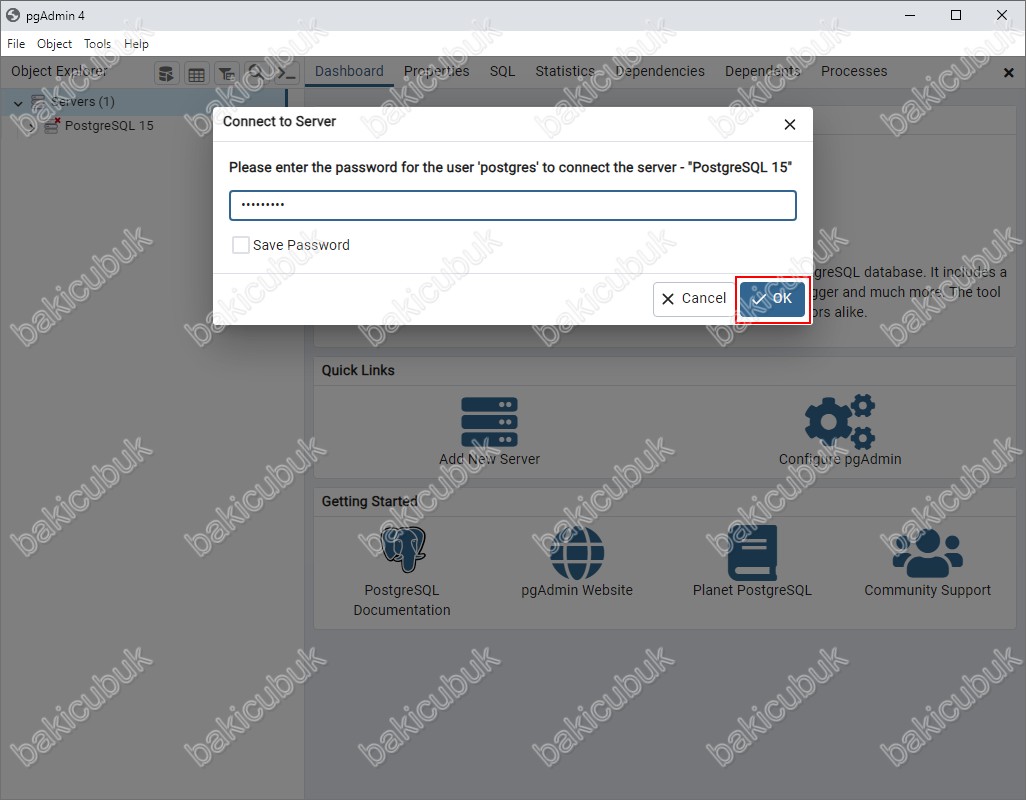Expand the PostgreSQL 15 tree node

(31, 126)
